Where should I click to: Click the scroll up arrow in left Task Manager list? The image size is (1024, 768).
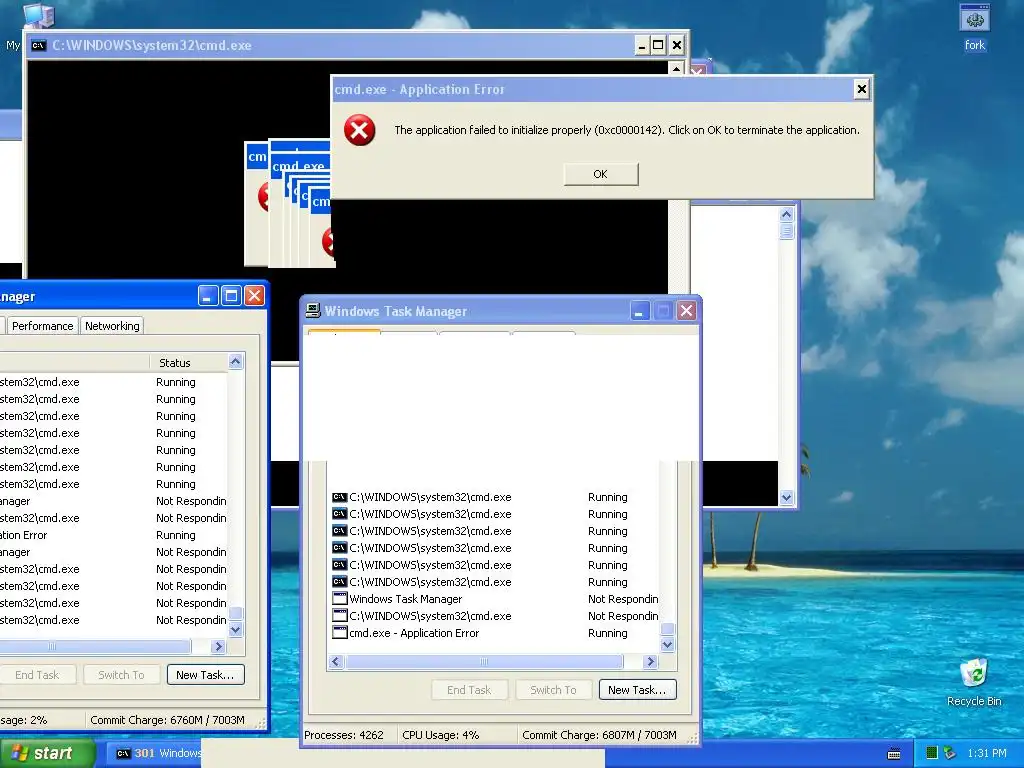pos(236,361)
